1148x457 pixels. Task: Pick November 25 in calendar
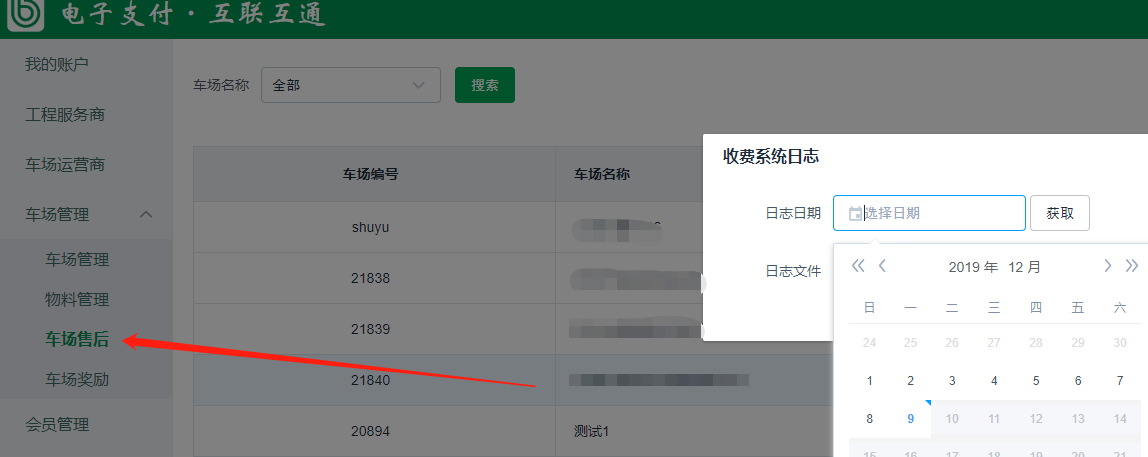tap(911, 343)
